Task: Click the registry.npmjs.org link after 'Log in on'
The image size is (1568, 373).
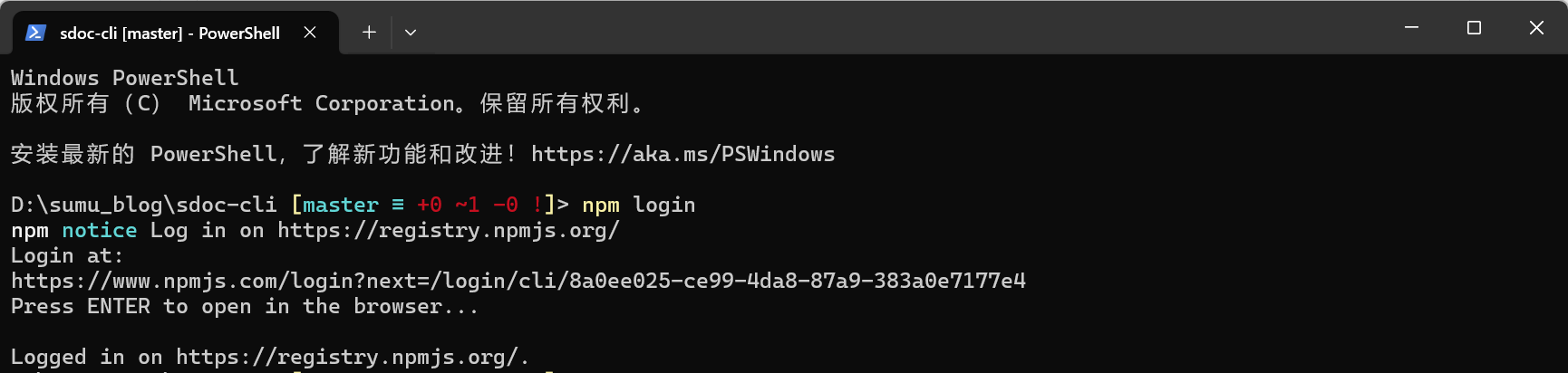Action: click(449, 230)
